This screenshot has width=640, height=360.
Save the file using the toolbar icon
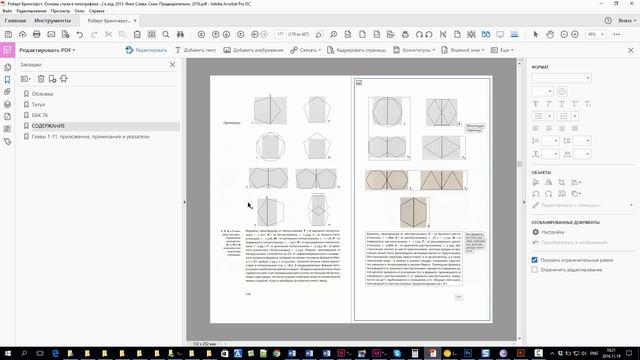click(x=8, y=35)
